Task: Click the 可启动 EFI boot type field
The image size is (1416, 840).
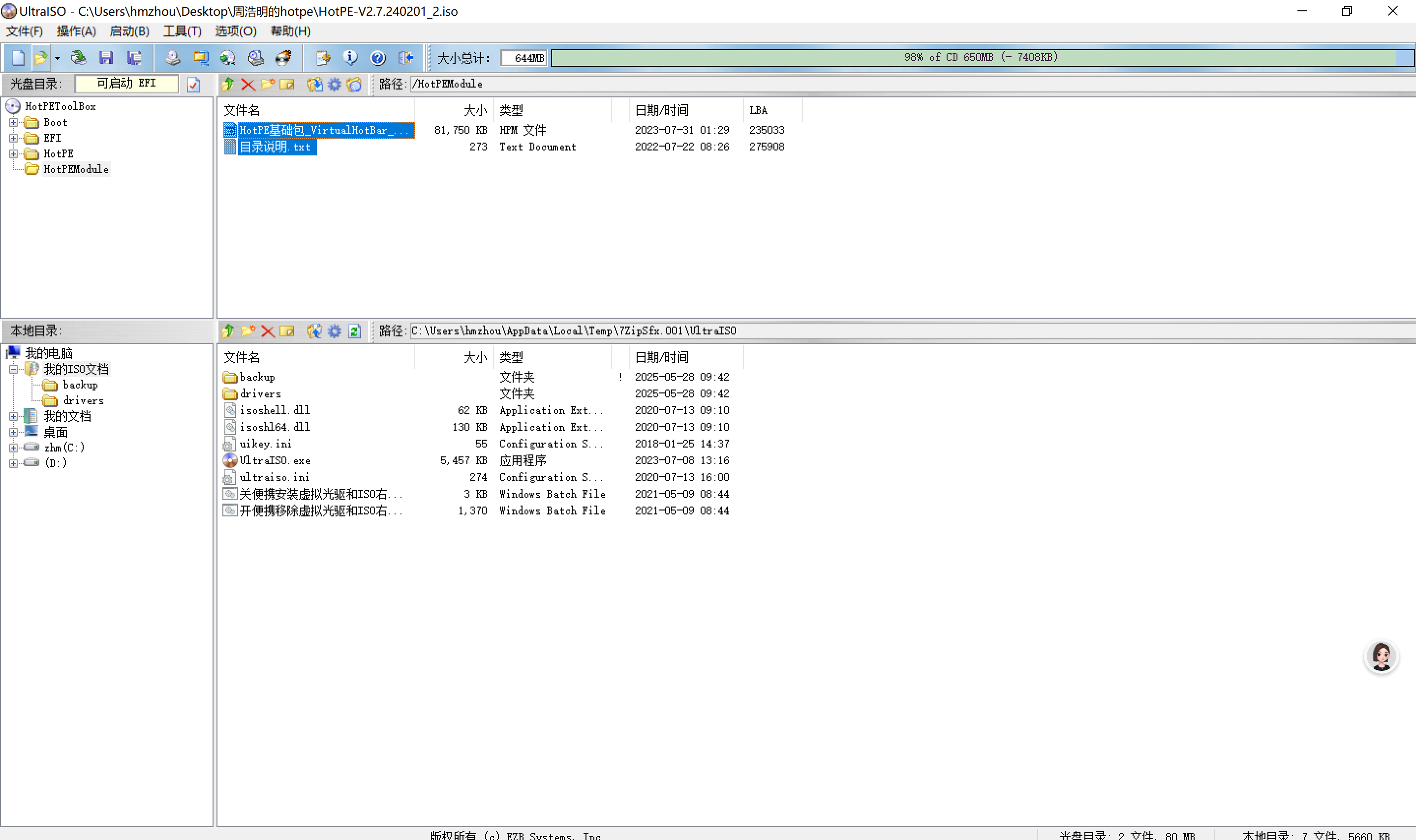Action: (126, 84)
